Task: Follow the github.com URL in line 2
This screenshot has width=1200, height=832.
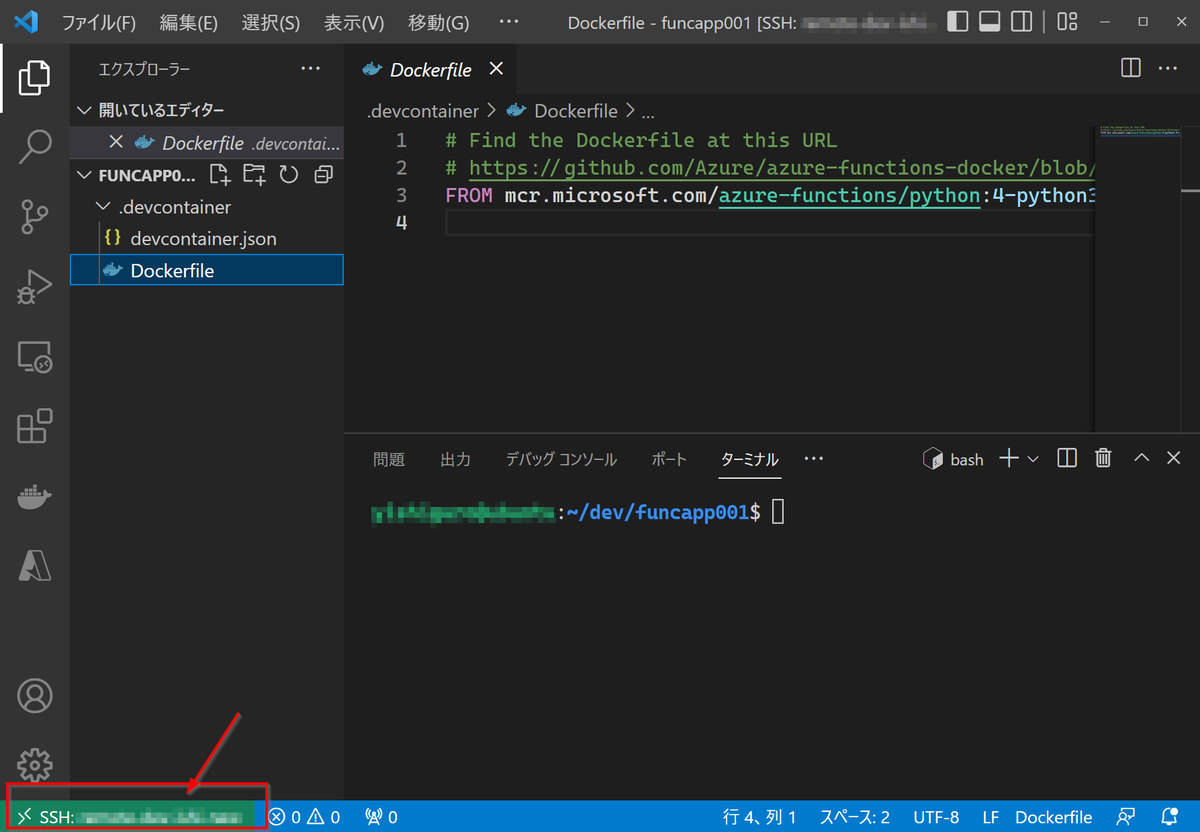Action: point(782,168)
